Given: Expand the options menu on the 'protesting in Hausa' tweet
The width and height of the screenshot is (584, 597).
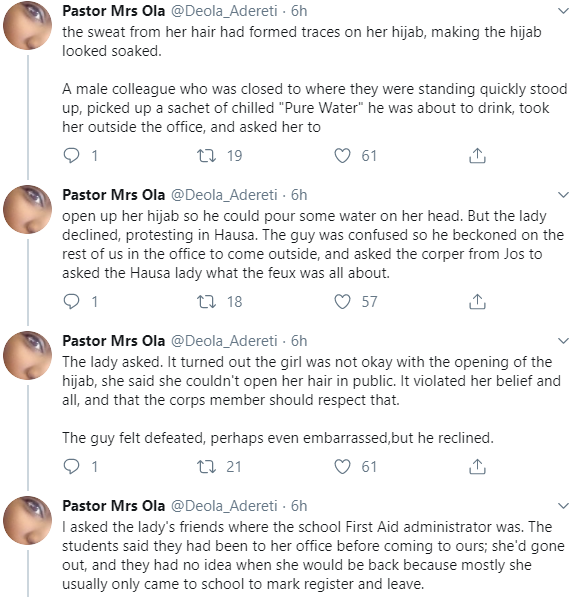Looking at the screenshot, I should click(x=563, y=195).
